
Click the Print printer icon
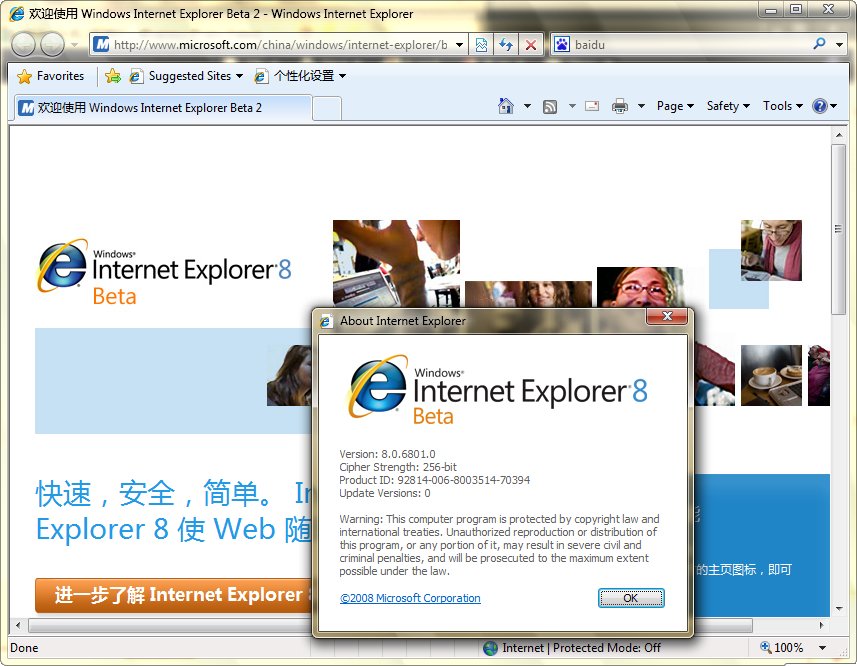620,106
